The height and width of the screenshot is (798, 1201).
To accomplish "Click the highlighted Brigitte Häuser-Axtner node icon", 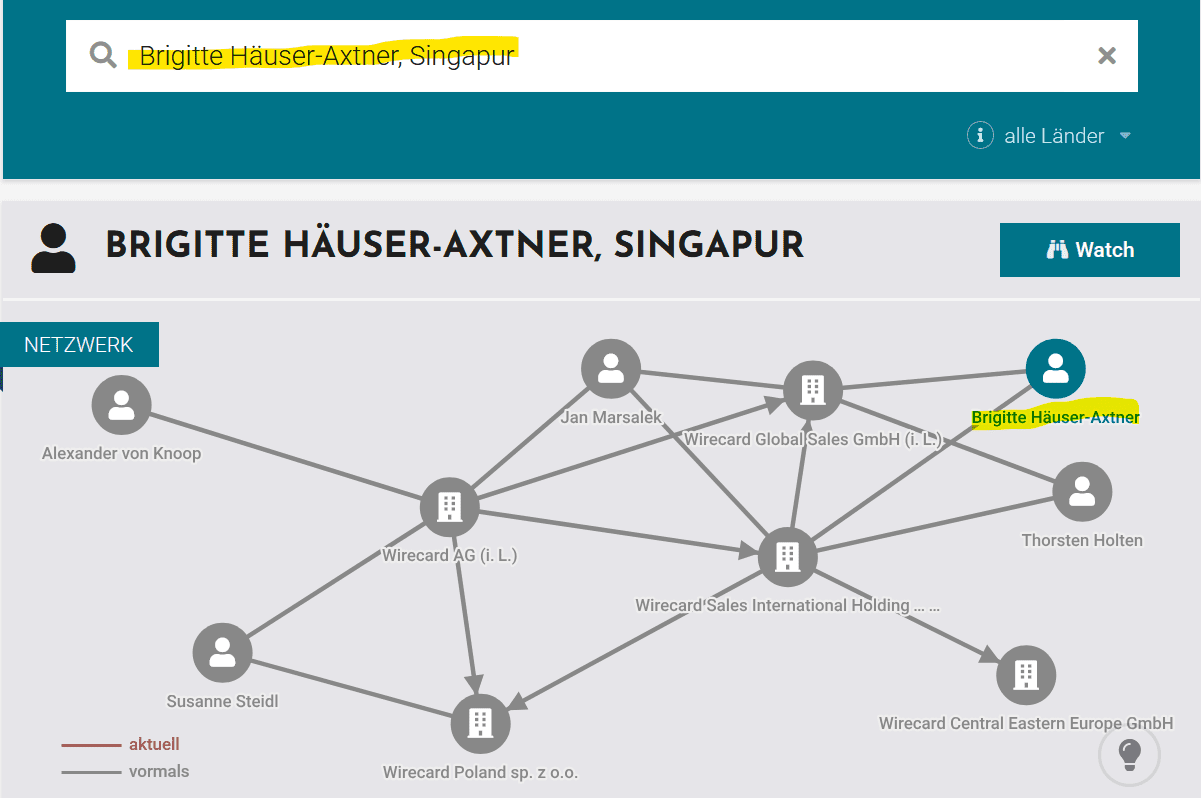I will [x=1055, y=369].
